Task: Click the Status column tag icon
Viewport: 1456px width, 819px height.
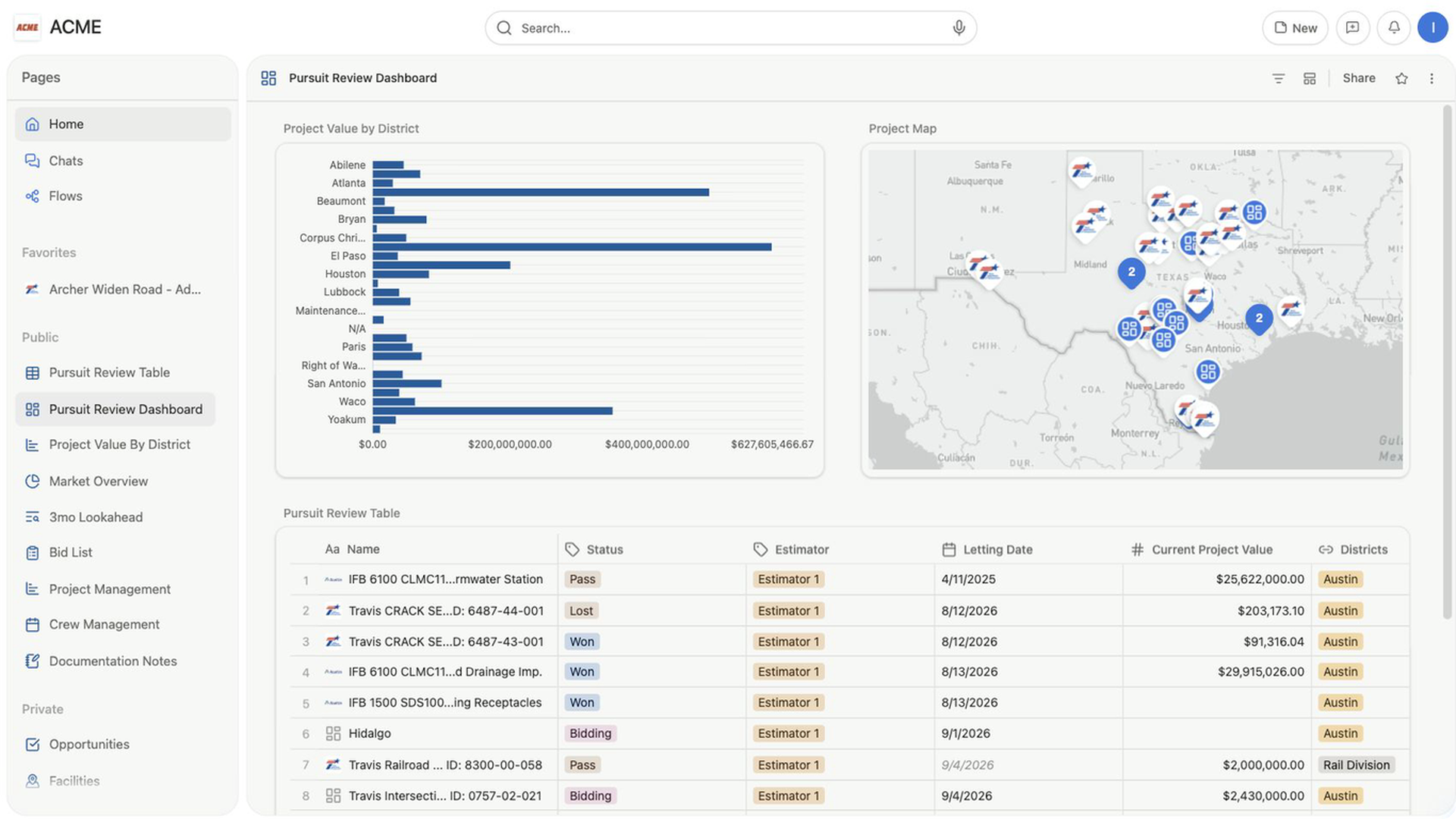Action: pyautogui.click(x=573, y=549)
